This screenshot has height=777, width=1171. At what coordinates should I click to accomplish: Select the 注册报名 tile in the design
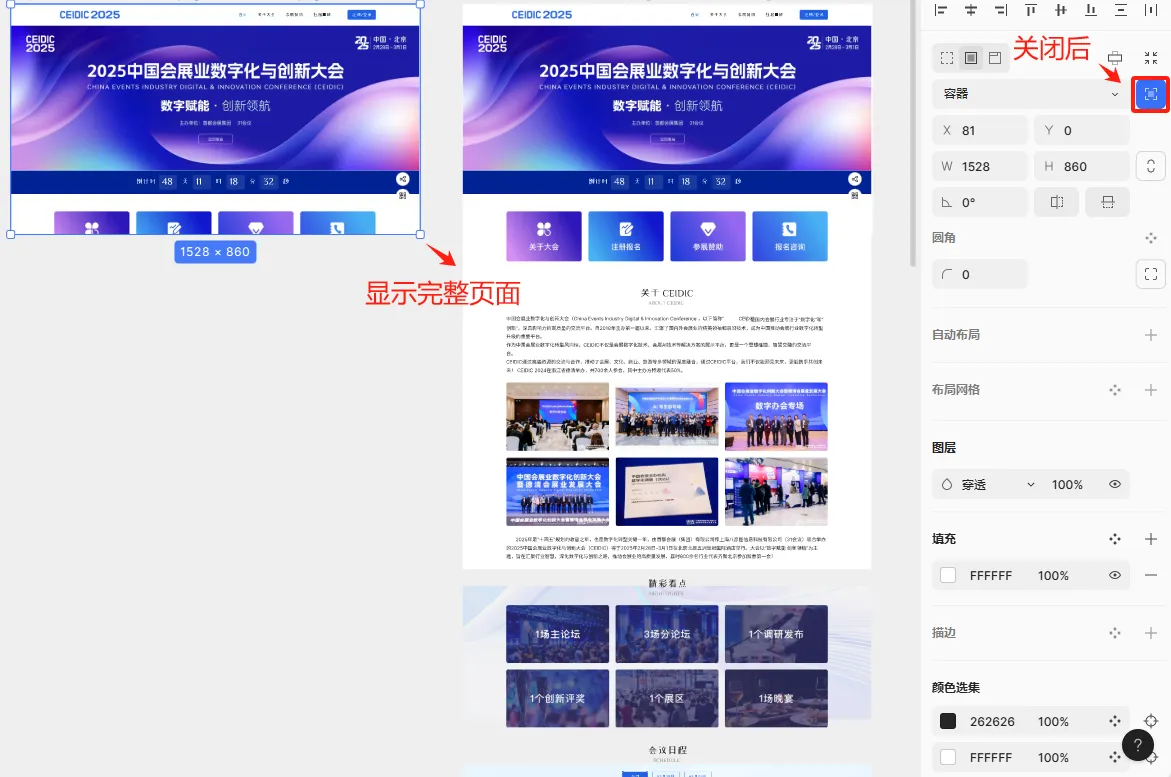[626, 236]
